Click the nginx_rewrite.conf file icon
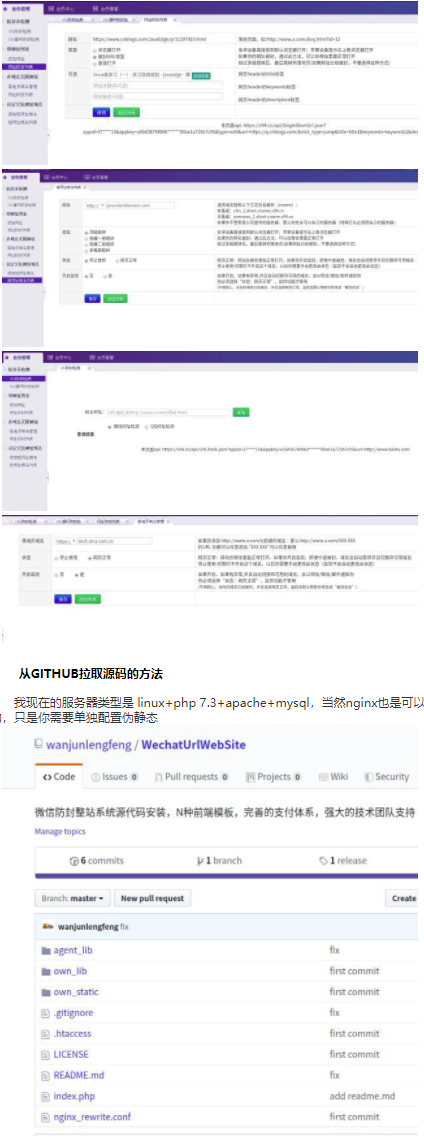The height and width of the screenshot is (1137, 424). [x=46, y=1116]
